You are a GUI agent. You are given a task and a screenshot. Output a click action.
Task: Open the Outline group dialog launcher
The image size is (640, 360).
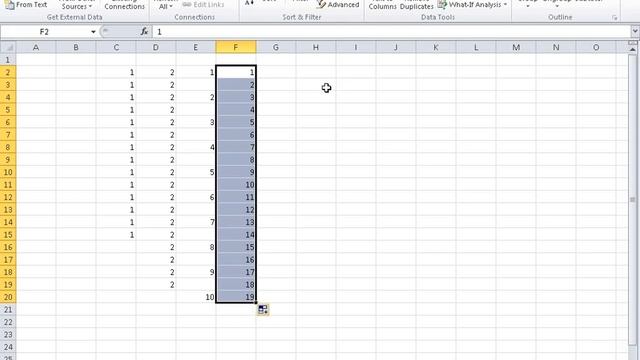point(614,18)
